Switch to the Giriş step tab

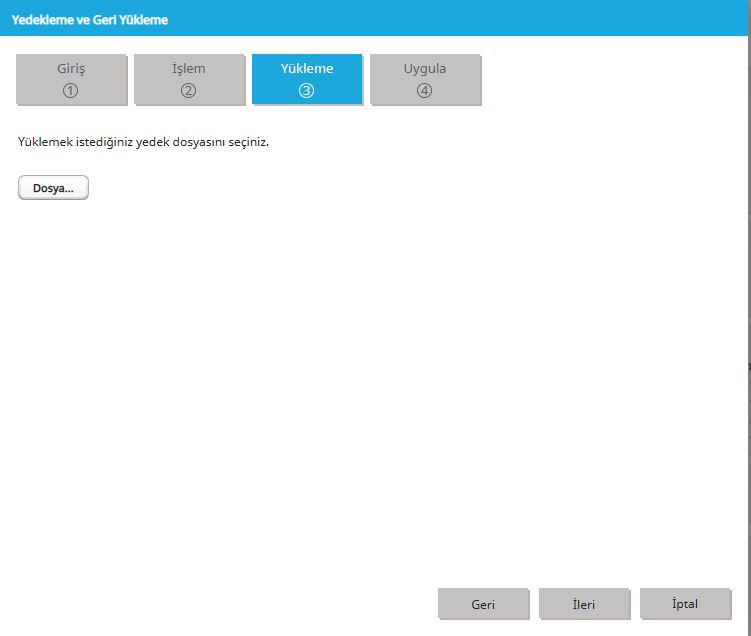pos(71,79)
